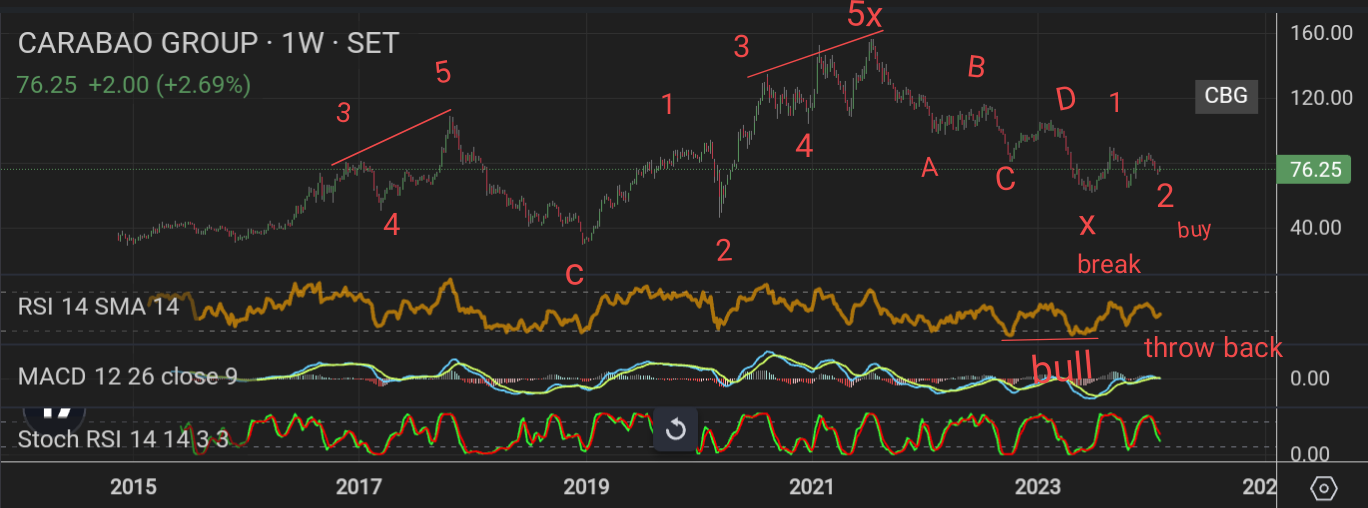Viewport: 1368px width, 508px height.
Task: Open chart settings hexagon icon
Action: pyautogui.click(x=1323, y=488)
